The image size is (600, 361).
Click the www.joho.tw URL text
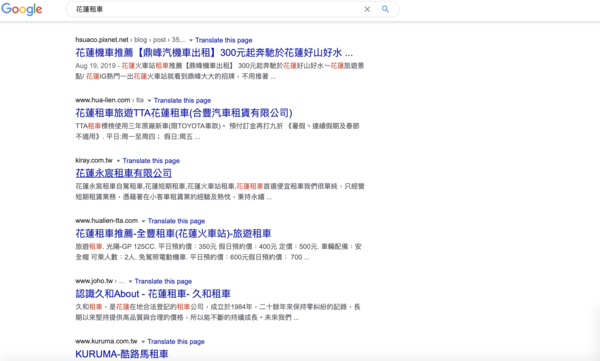click(x=94, y=281)
